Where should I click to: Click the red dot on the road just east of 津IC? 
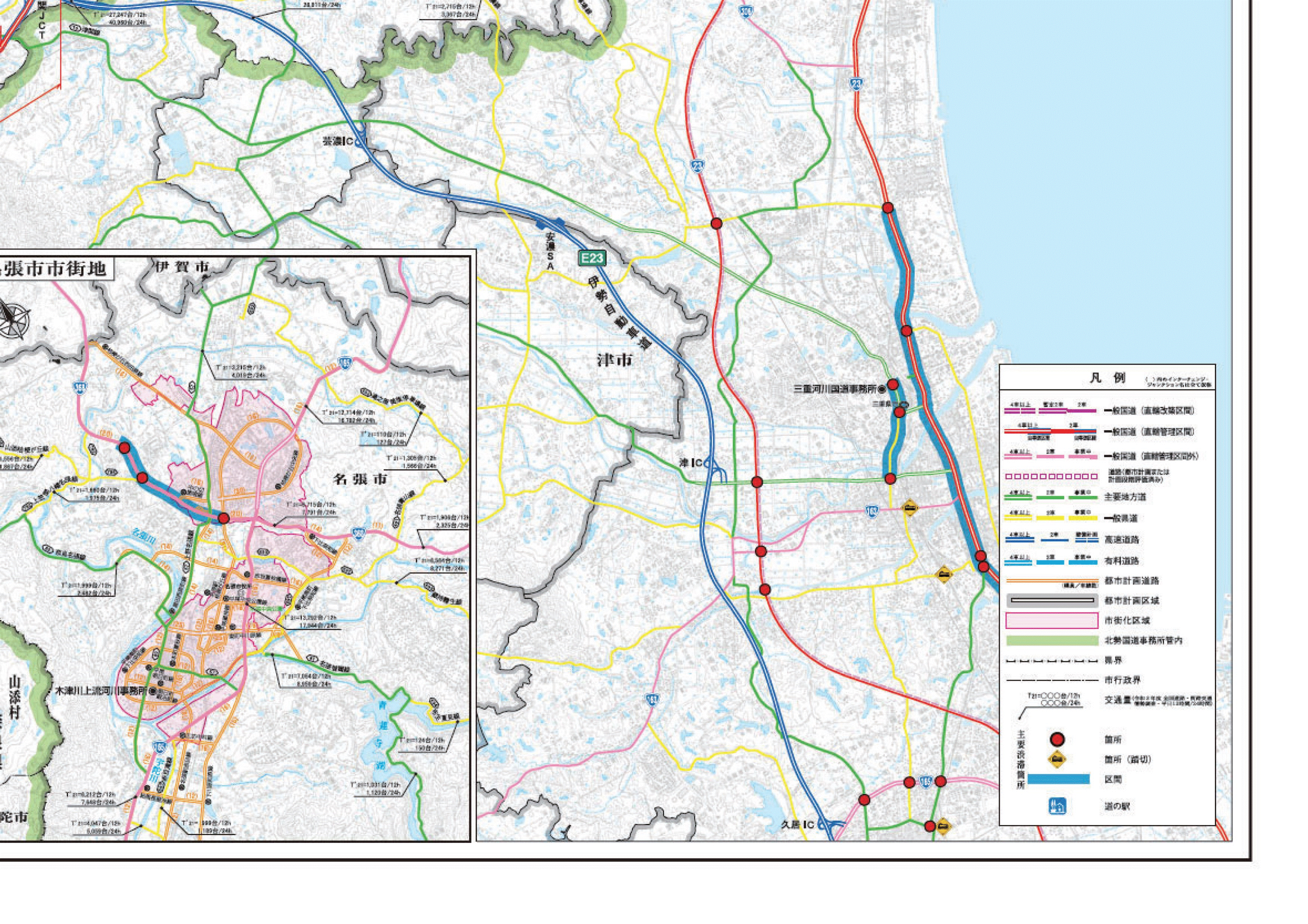(x=757, y=482)
